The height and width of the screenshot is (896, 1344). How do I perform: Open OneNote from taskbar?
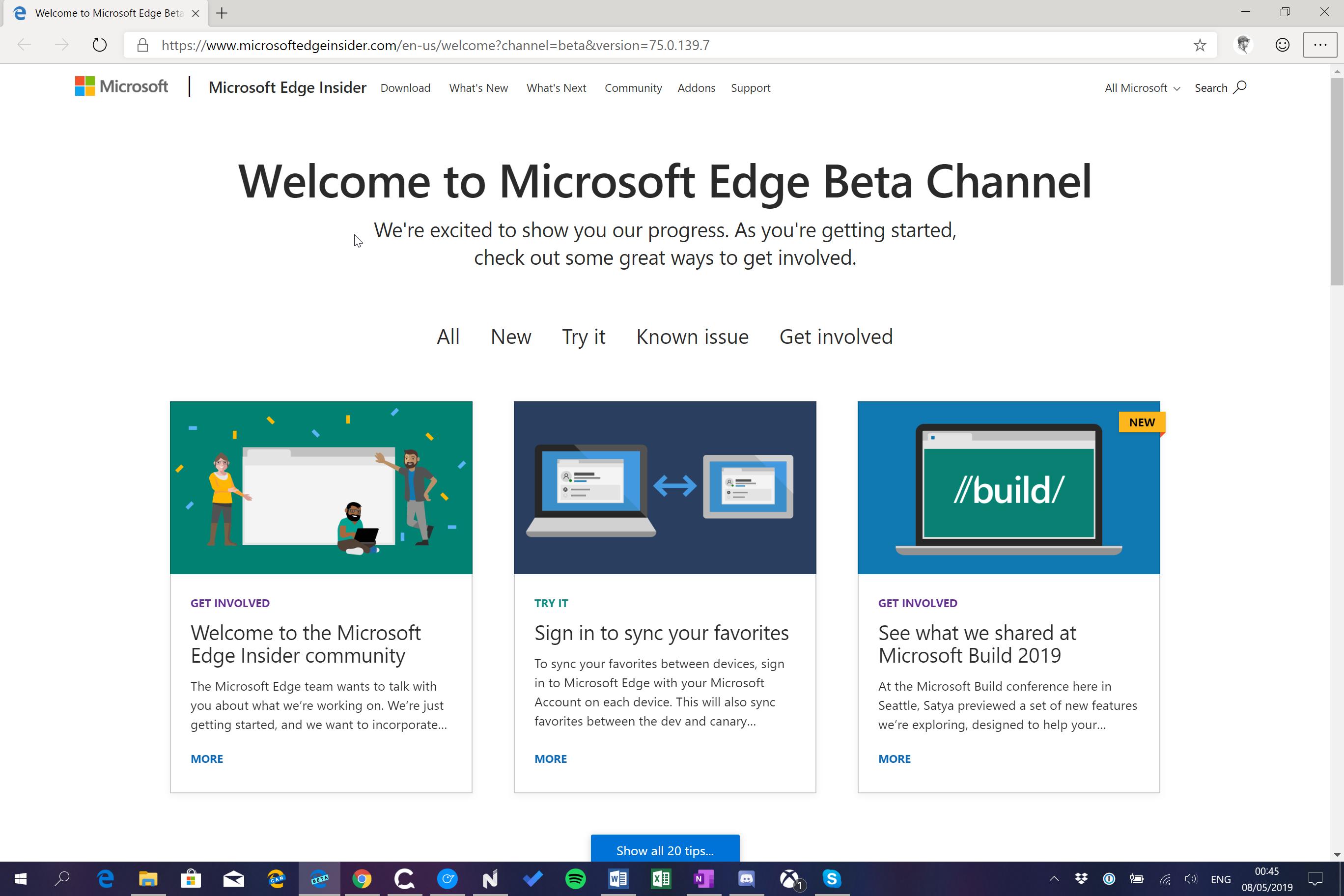703,878
